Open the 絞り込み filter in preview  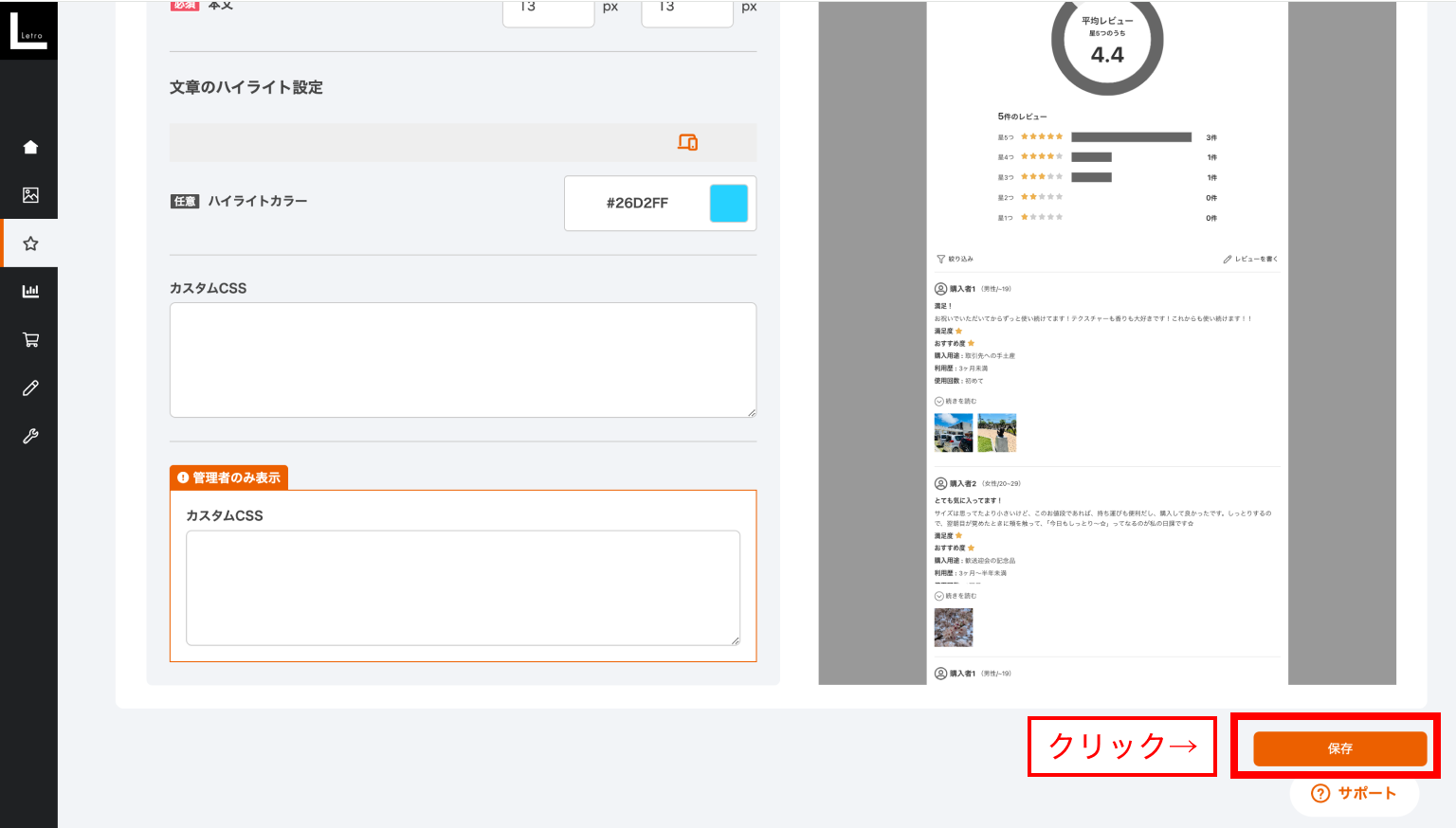point(955,259)
